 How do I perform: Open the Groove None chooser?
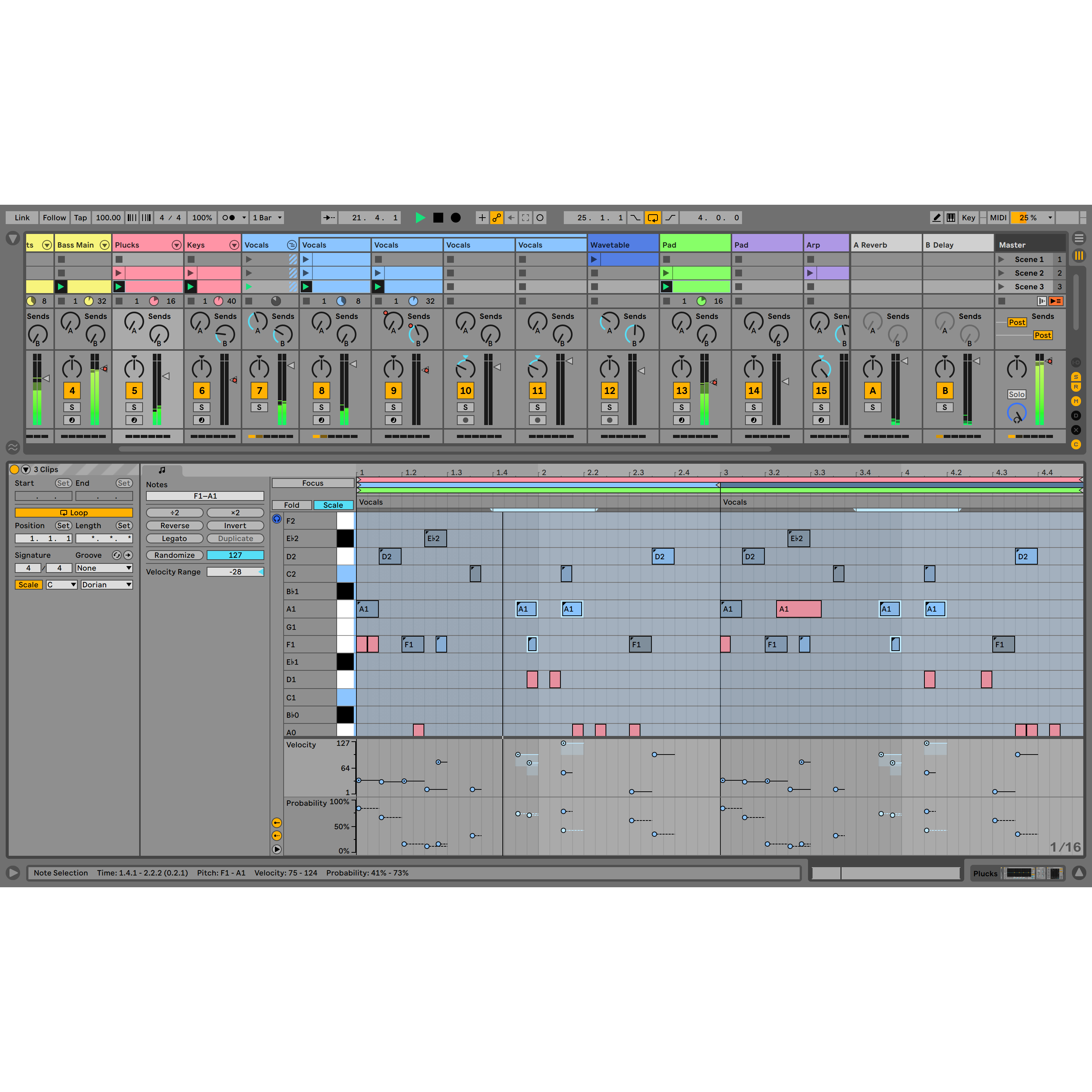pos(104,568)
